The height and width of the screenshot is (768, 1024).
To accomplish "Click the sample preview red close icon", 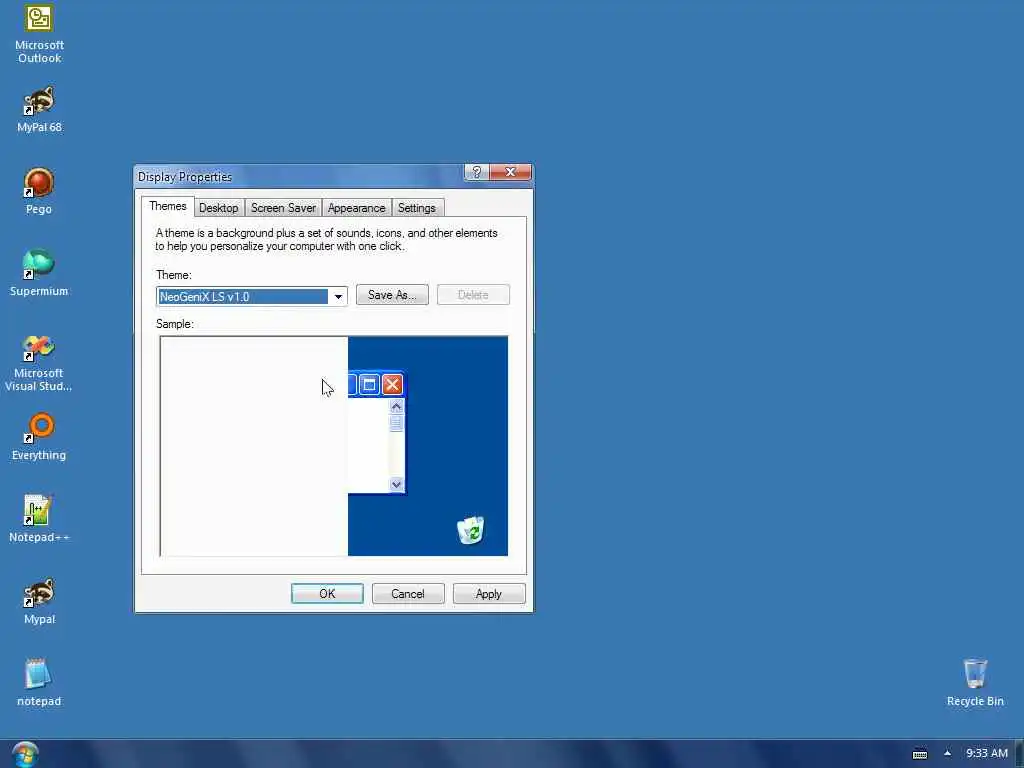I will tap(392, 385).
